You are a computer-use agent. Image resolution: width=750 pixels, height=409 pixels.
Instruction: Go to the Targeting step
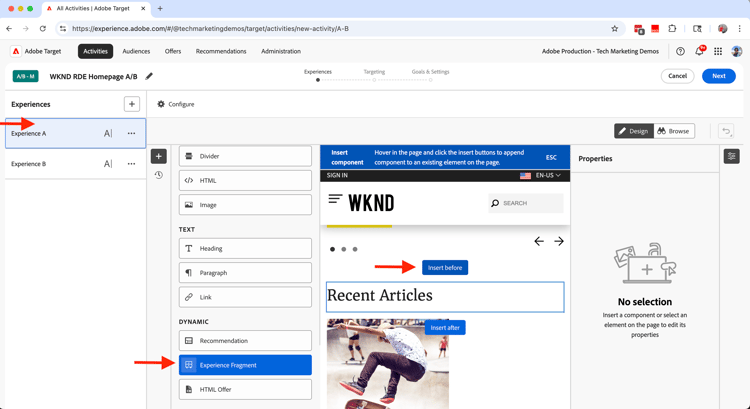click(x=374, y=75)
